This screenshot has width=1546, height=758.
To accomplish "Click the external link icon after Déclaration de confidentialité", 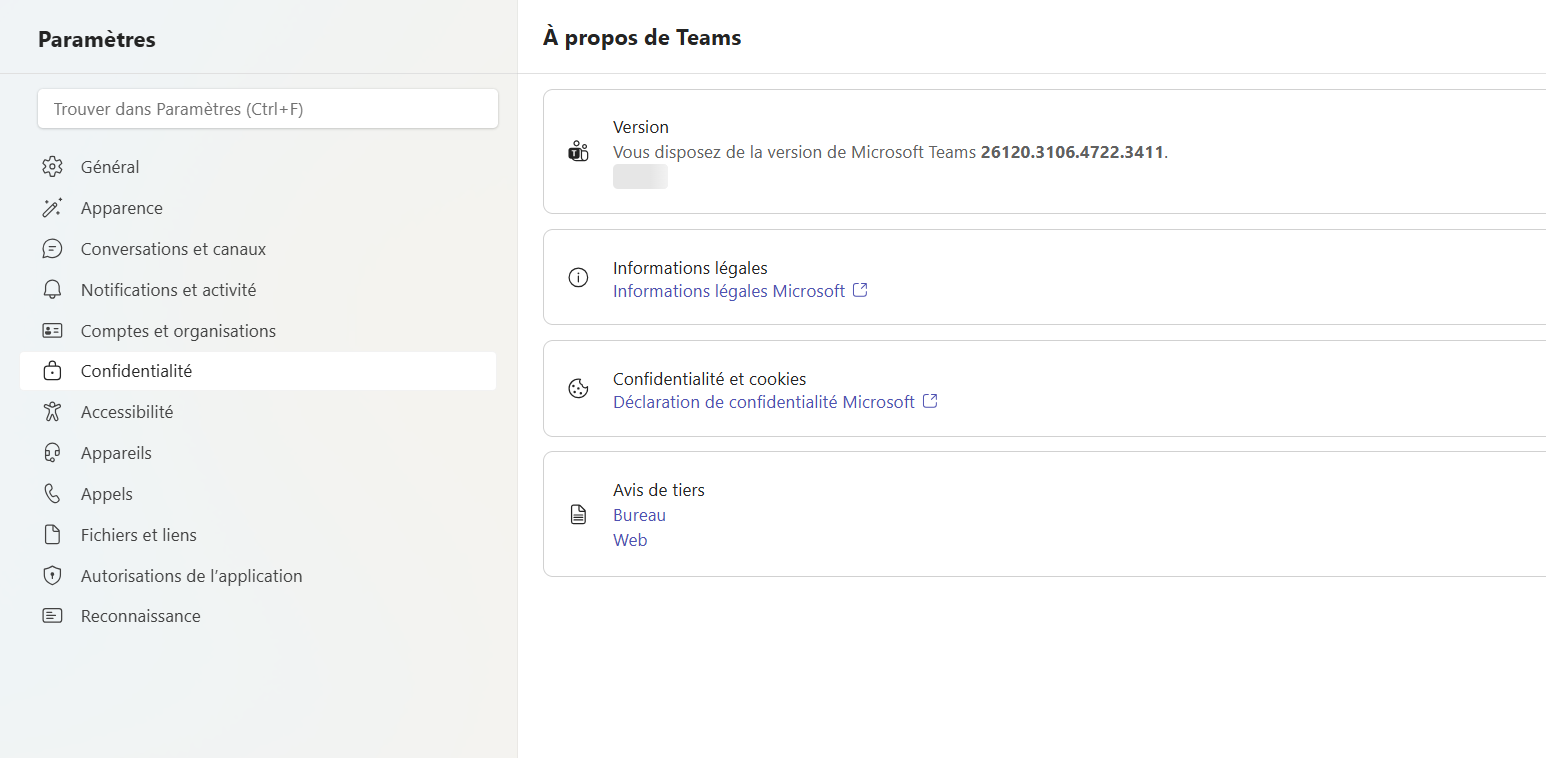I will (930, 402).
